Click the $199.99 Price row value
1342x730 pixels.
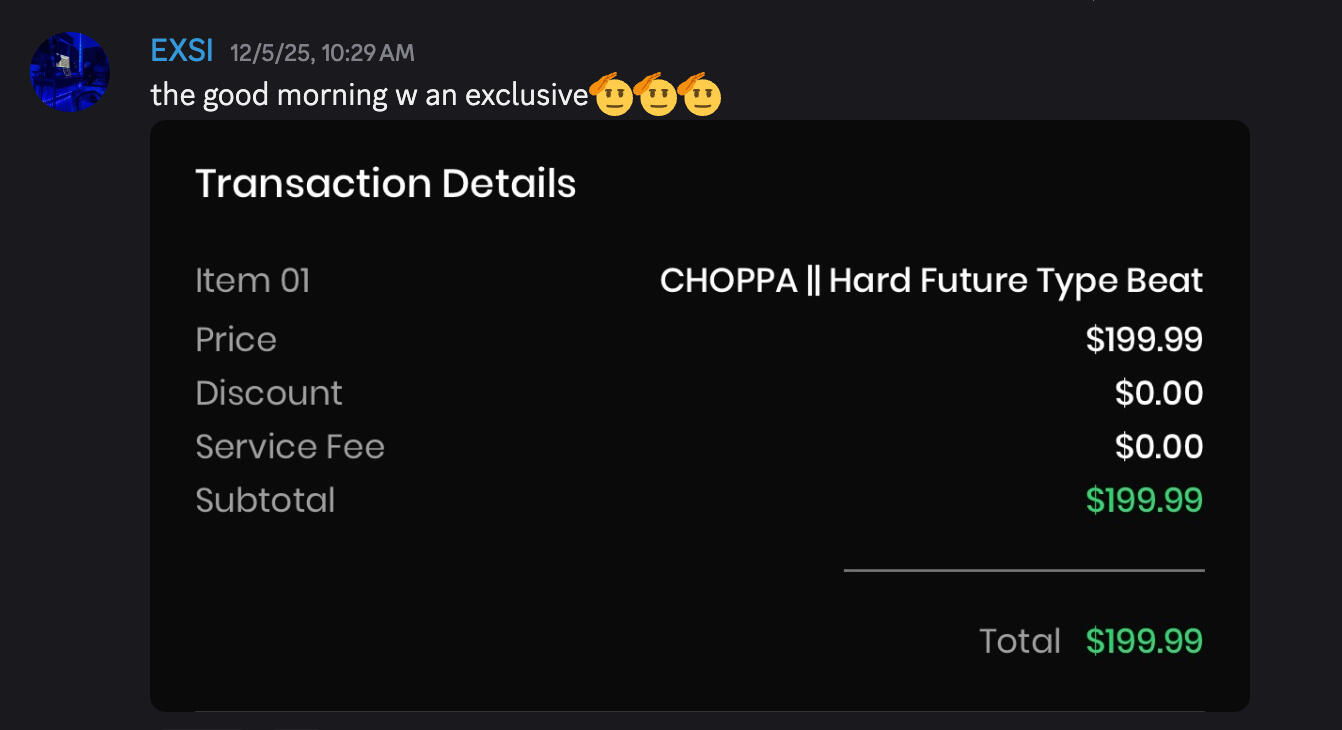1144,340
